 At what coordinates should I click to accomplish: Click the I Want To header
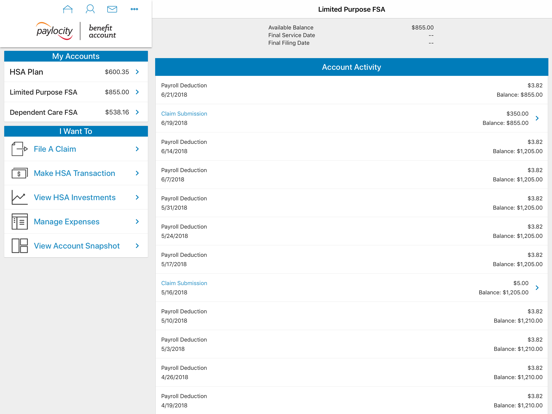pyautogui.click(x=76, y=131)
